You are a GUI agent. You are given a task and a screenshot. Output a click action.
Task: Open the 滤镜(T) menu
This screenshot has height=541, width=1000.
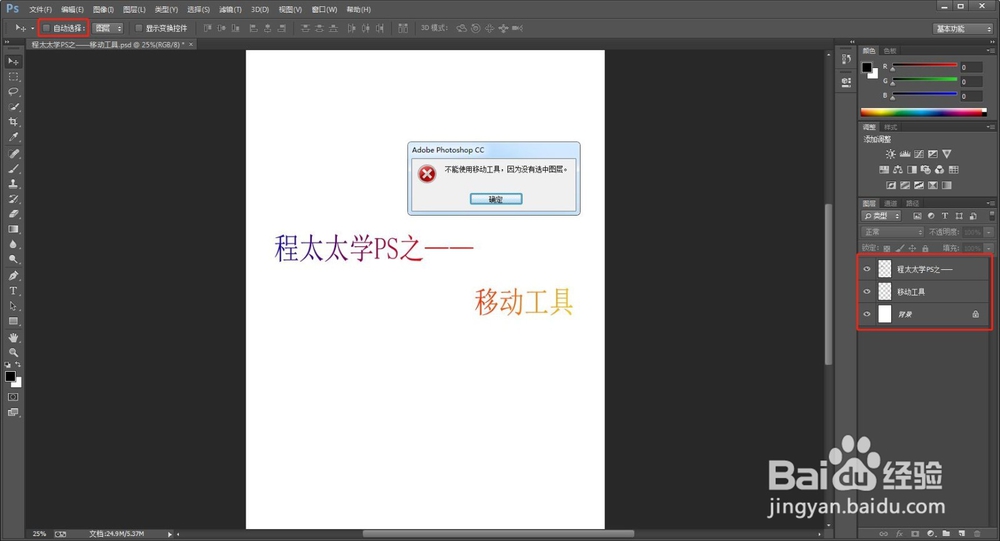[230, 10]
